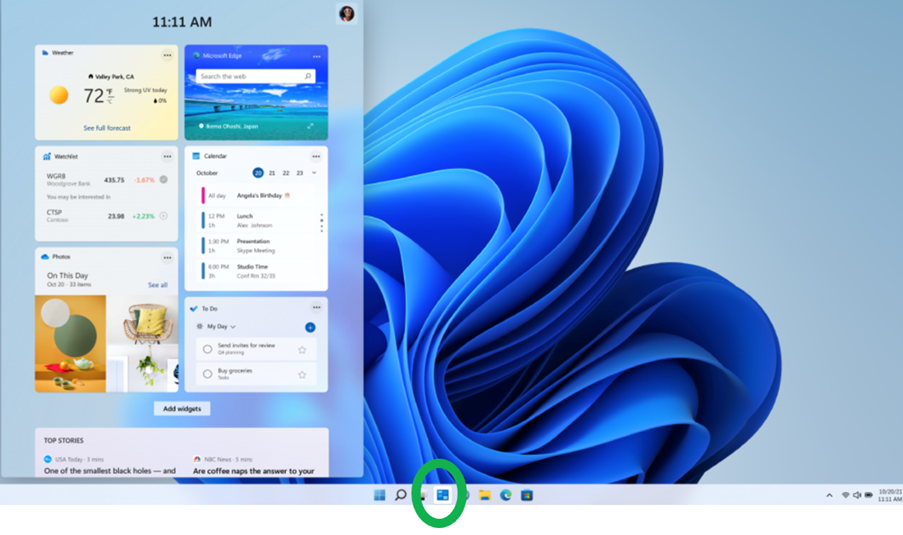Screen dimensions: 903x535
Task: Launch File Explorer from the taskbar
Action: tap(485, 495)
